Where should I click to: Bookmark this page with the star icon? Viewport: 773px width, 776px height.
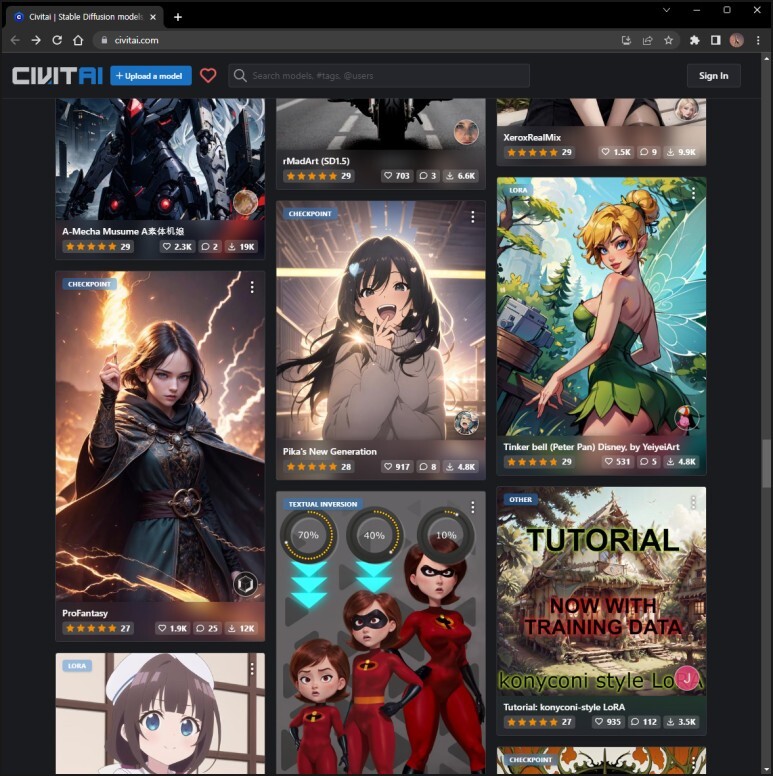click(668, 40)
